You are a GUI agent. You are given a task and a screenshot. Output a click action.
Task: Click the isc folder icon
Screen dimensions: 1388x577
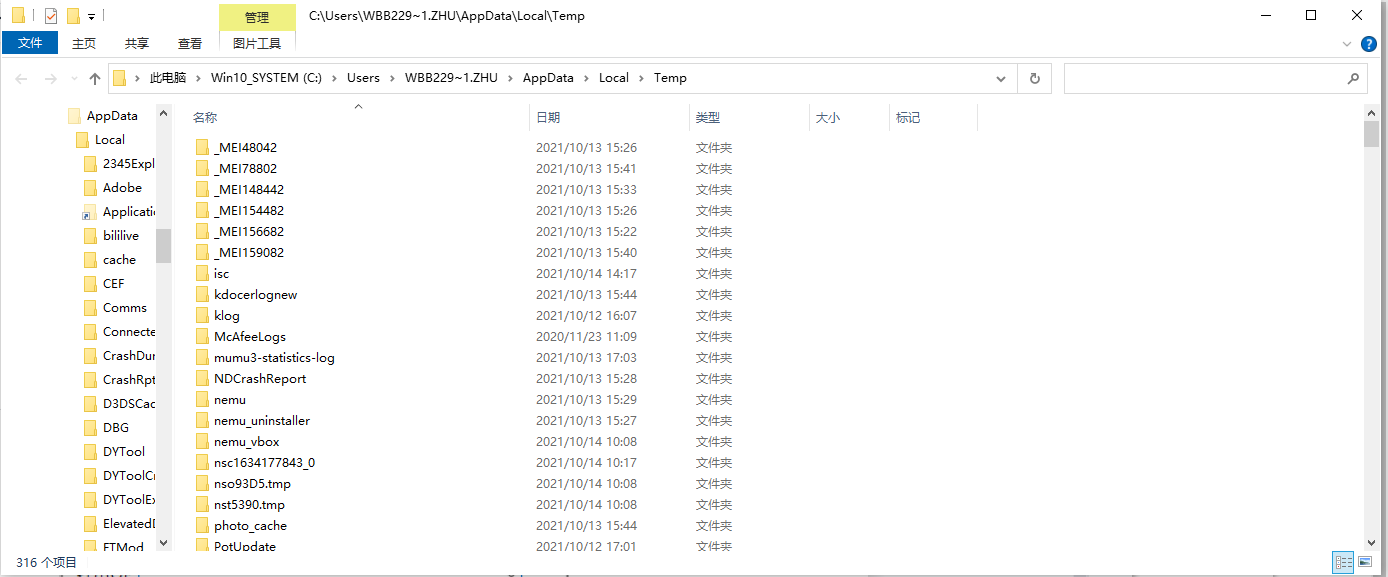[202, 274]
